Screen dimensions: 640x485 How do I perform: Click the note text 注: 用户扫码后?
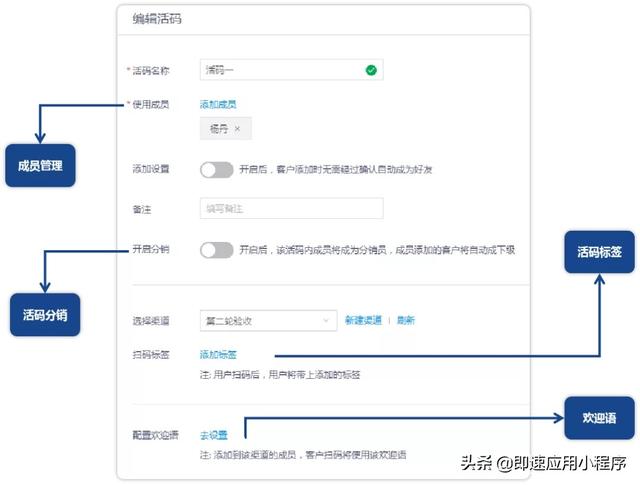[x=280, y=374]
